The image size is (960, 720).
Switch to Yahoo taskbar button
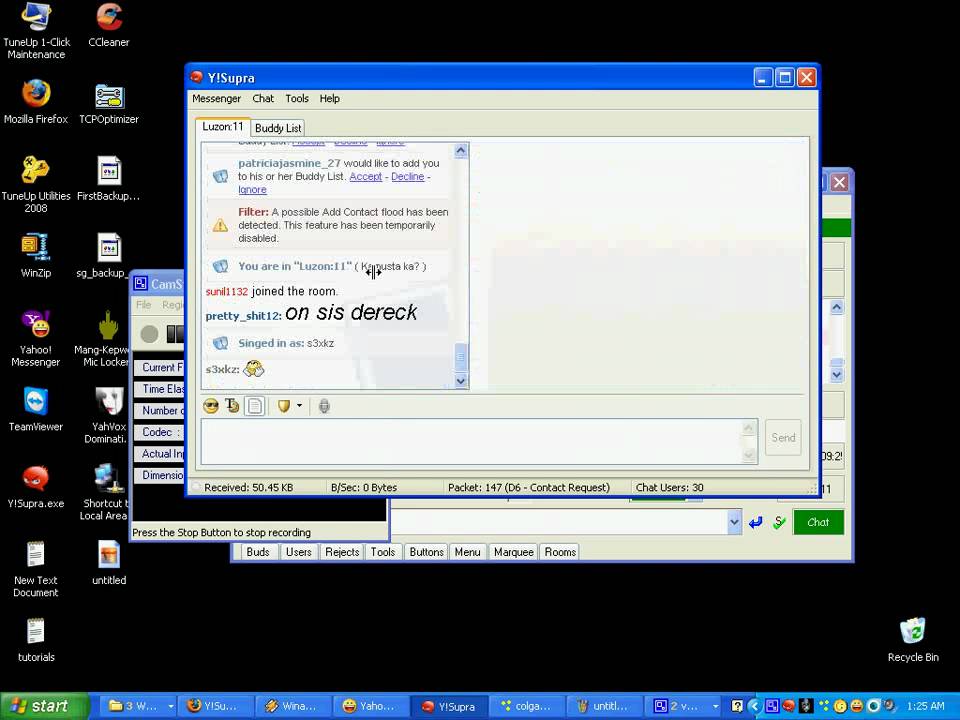(x=369, y=706)
